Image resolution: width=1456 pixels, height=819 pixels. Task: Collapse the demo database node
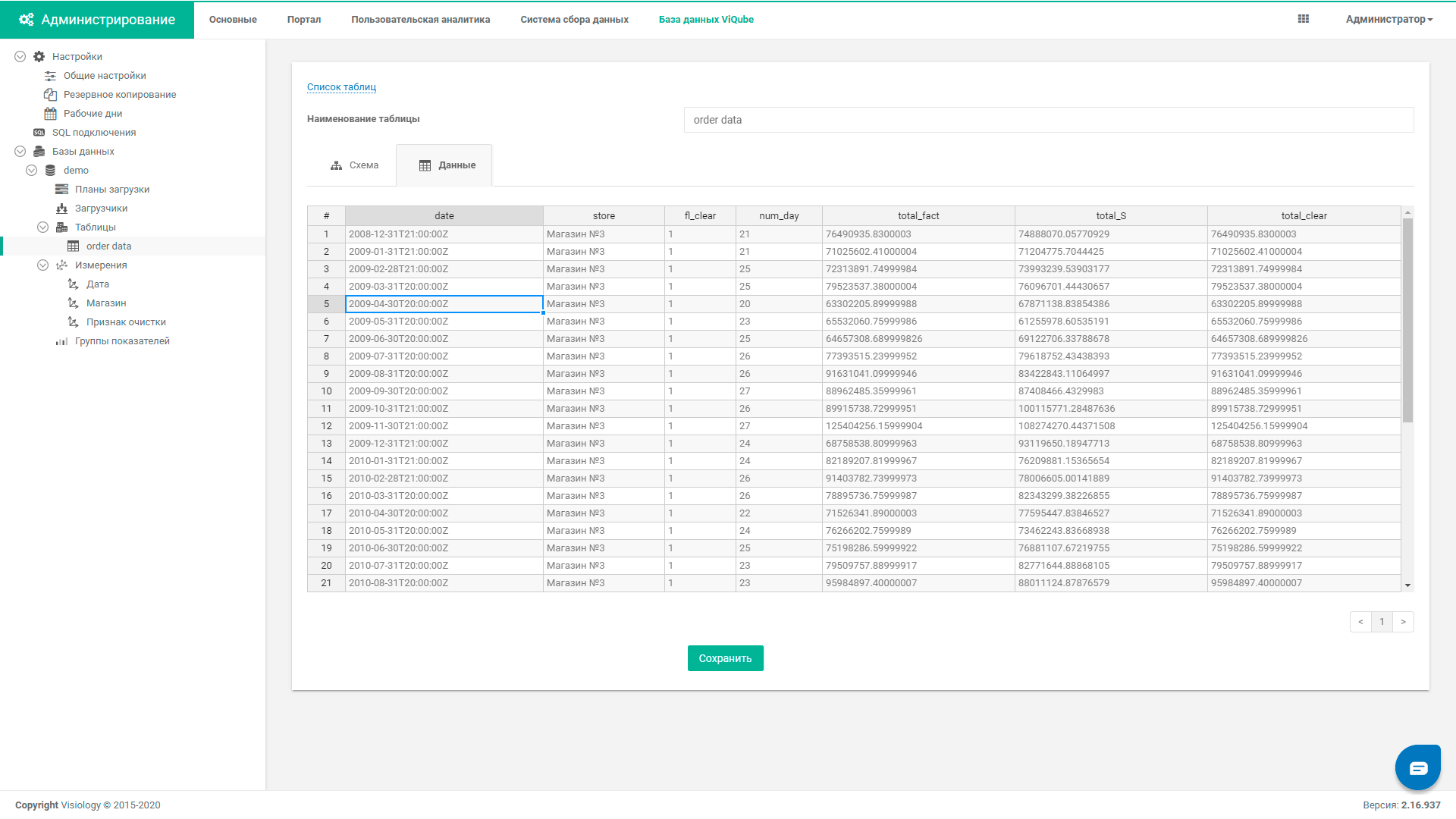tap(32, 171)
